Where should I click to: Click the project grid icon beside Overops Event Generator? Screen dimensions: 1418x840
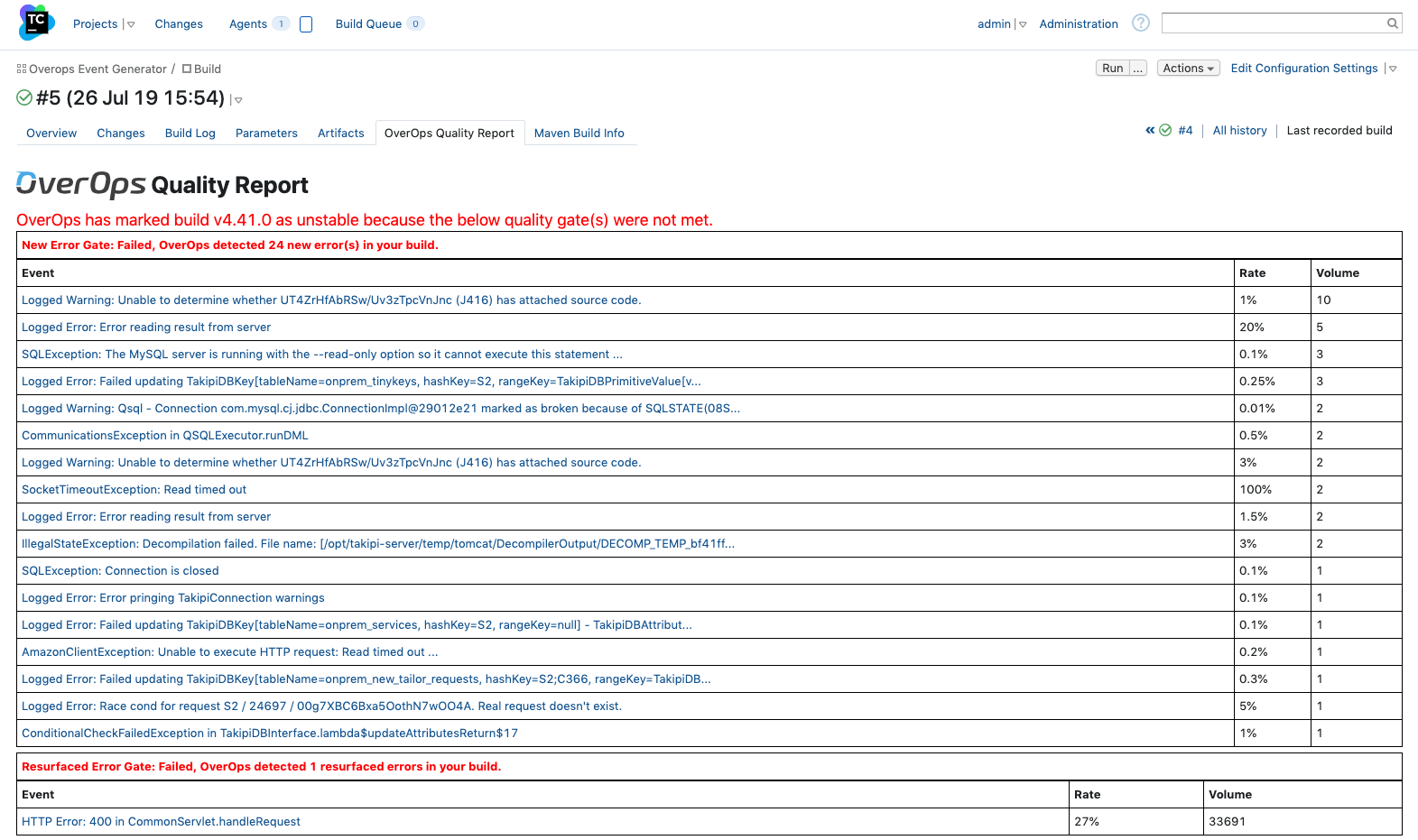22,69
